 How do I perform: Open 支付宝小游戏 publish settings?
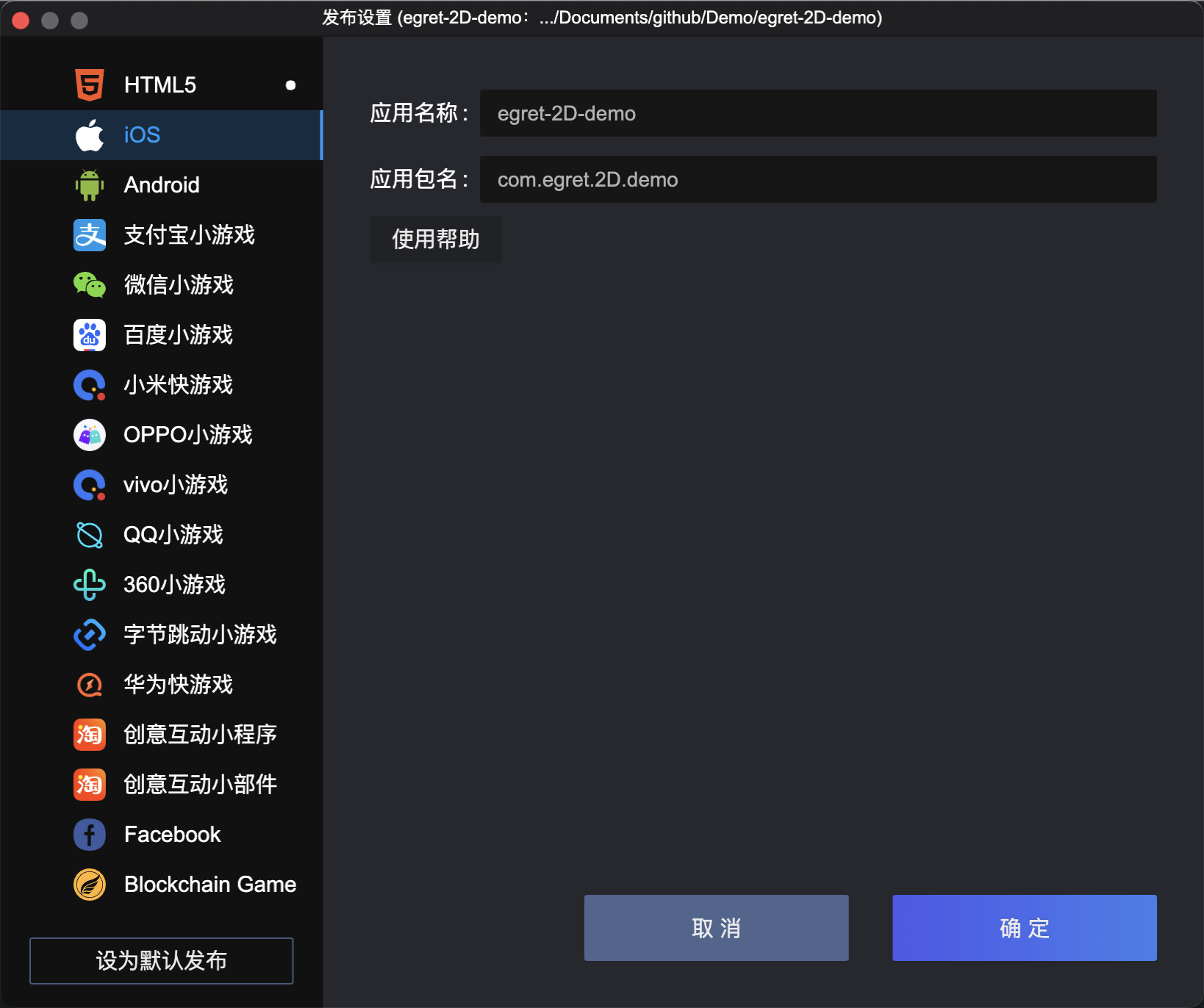[161, 235]
